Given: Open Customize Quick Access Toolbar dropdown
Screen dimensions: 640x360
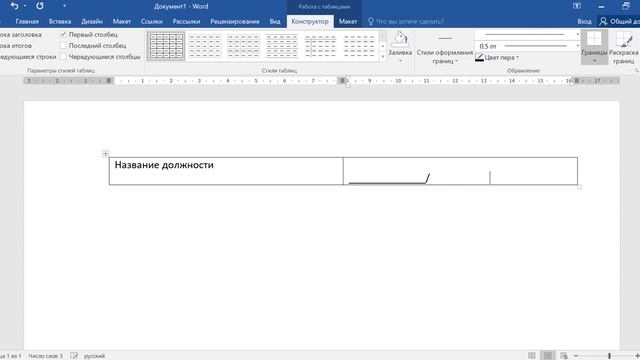Looking at the screenshot, I should tap(64, 6).
